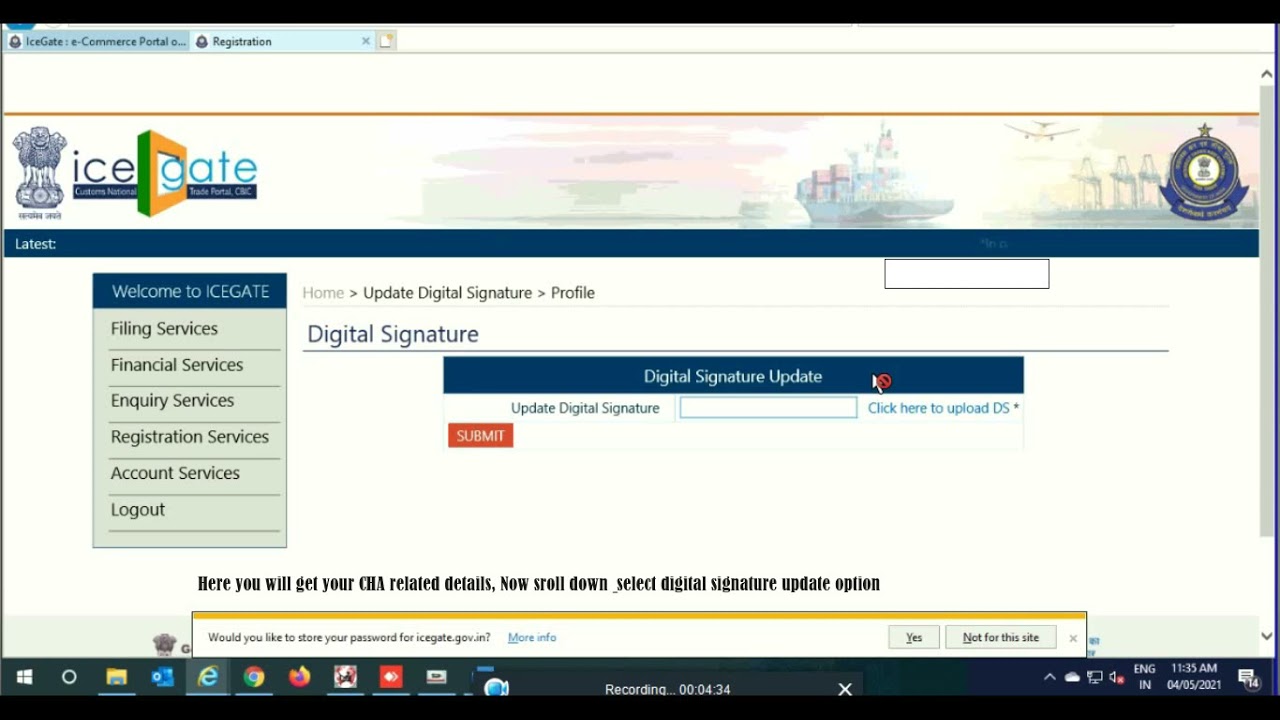Close the recording overlay with the X

click(x=845, y=689)
